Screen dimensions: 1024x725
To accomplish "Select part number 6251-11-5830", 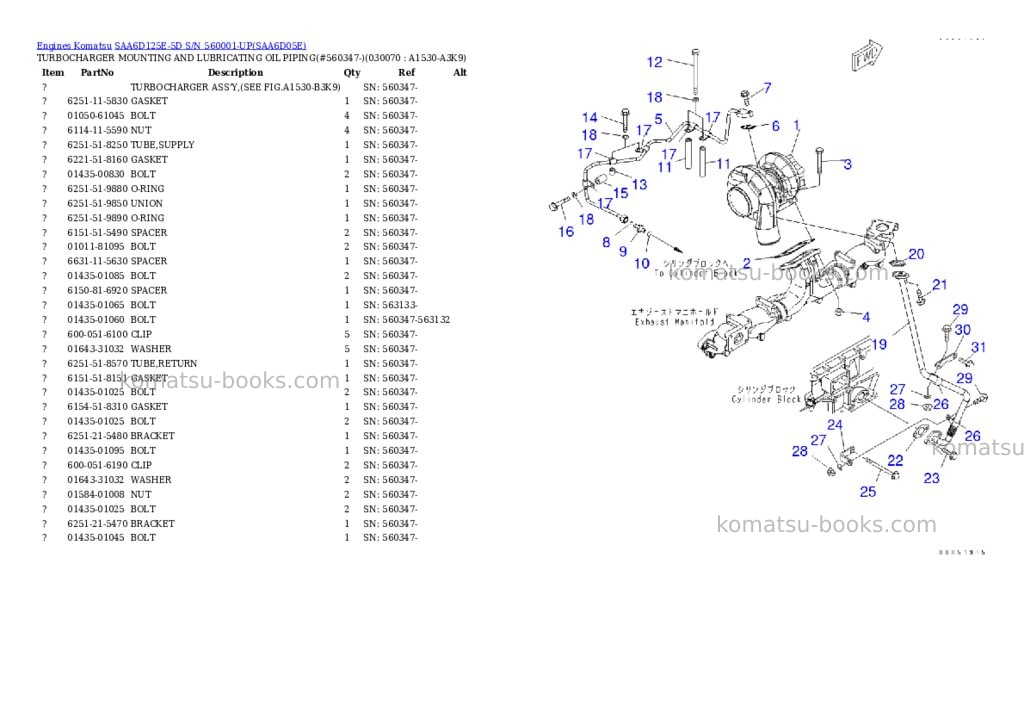I will 97,101.
